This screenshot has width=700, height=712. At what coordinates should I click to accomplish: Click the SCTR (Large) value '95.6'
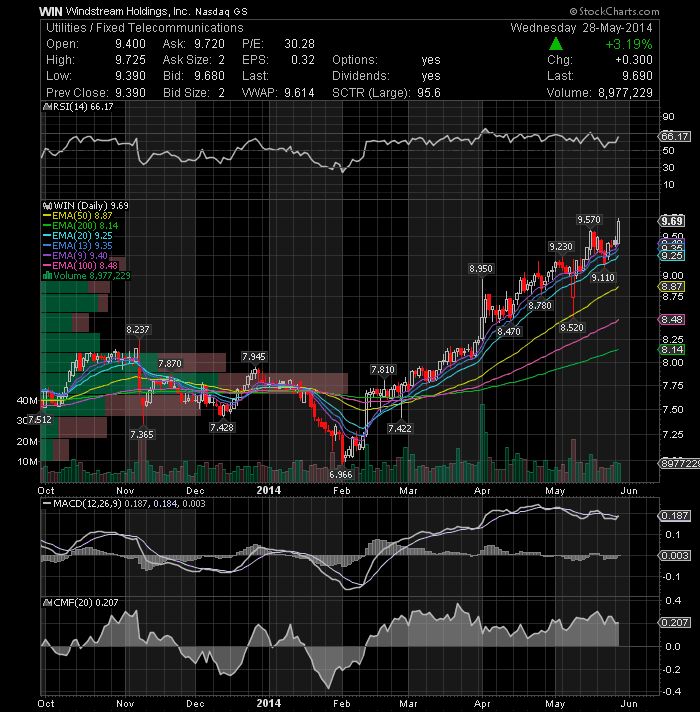(429, 93)
